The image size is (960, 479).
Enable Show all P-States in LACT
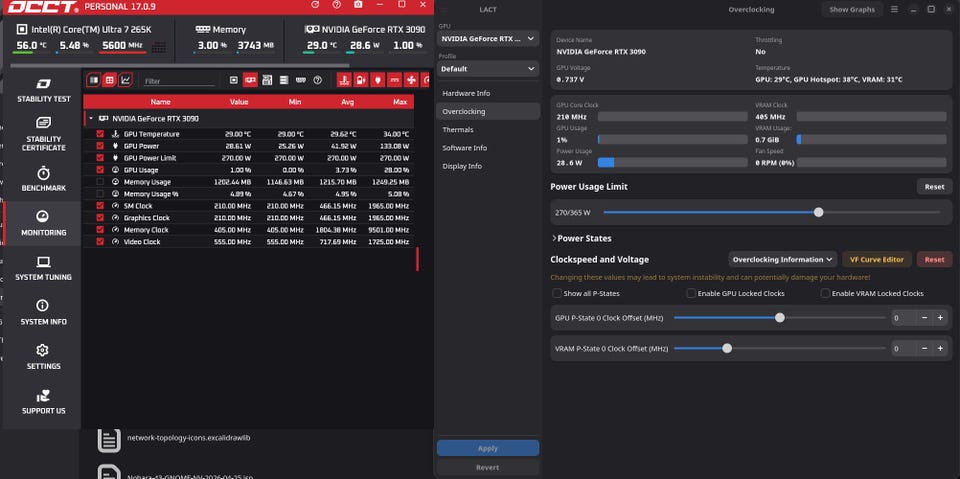pyautogui.click(x=557, y=293)
